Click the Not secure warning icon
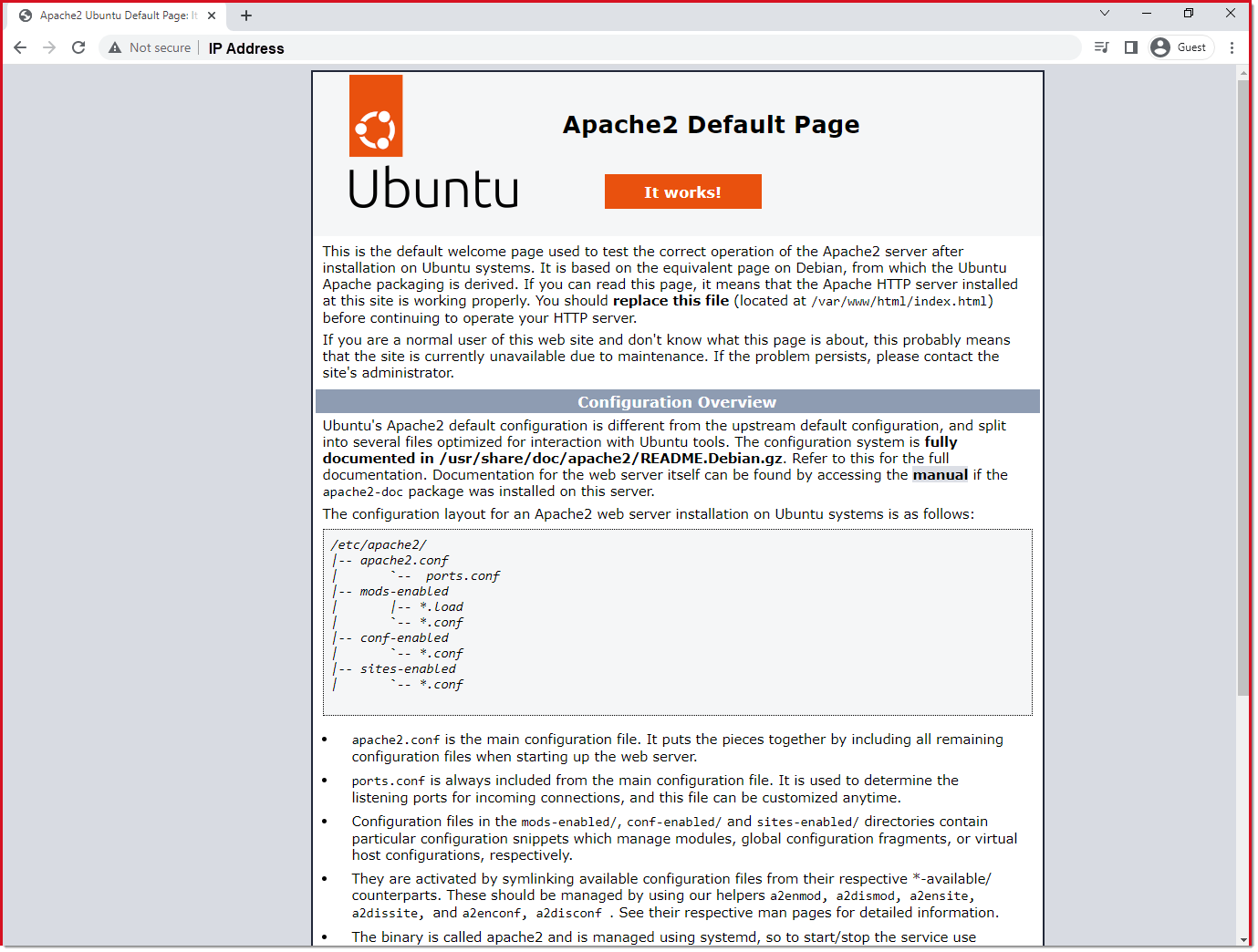The height and width of the screenshot is (952, 1258). point(115,47)
